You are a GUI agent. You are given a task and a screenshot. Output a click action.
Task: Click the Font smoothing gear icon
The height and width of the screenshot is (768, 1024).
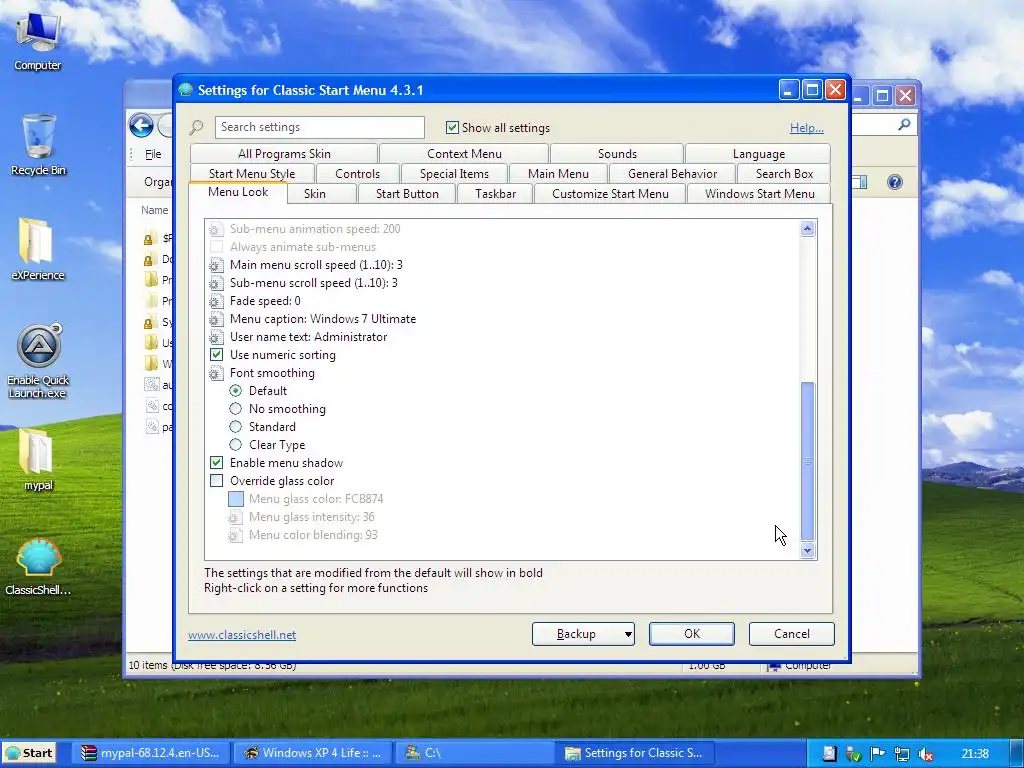click(x=216, y=373)
